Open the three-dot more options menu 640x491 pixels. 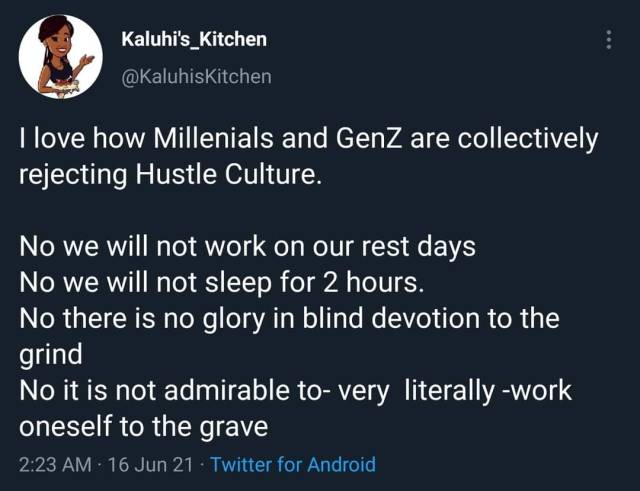tap(609, 40)
